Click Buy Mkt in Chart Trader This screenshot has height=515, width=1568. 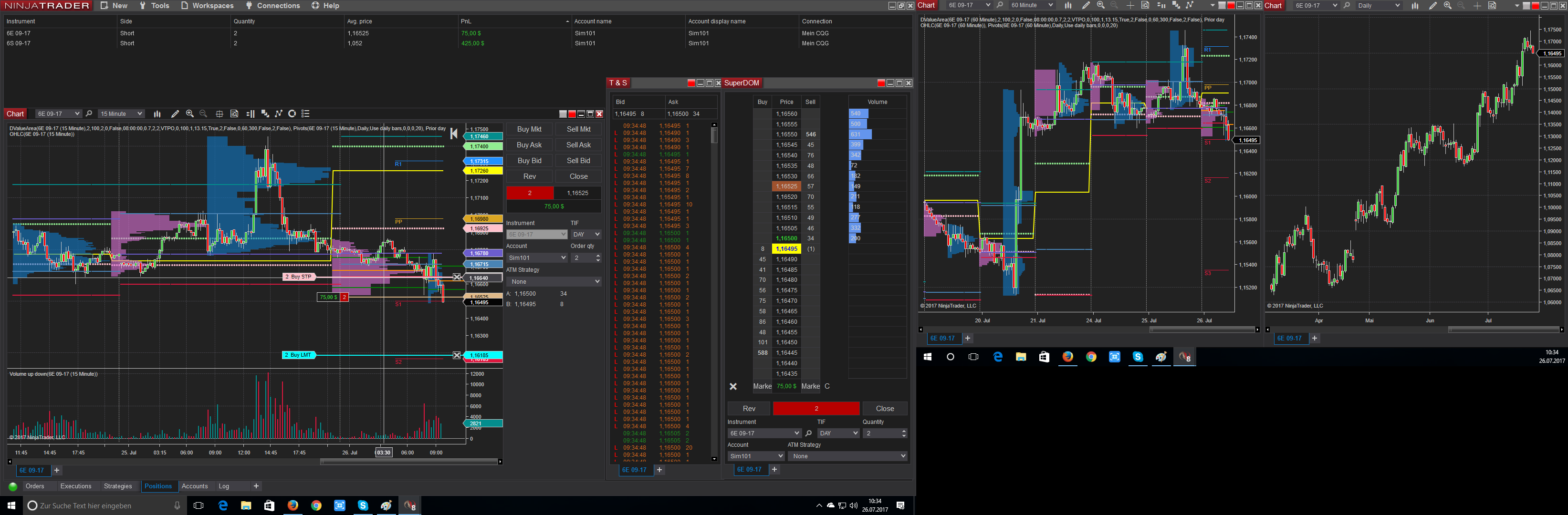[529, 129]
